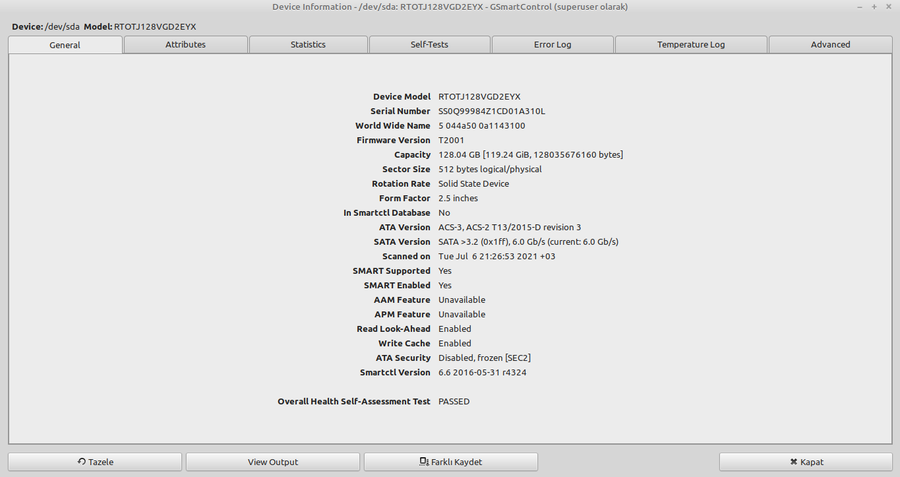Select form factor 2.5 inches
The height and width of the screenshot is (477, 900).
coord(458,198)
